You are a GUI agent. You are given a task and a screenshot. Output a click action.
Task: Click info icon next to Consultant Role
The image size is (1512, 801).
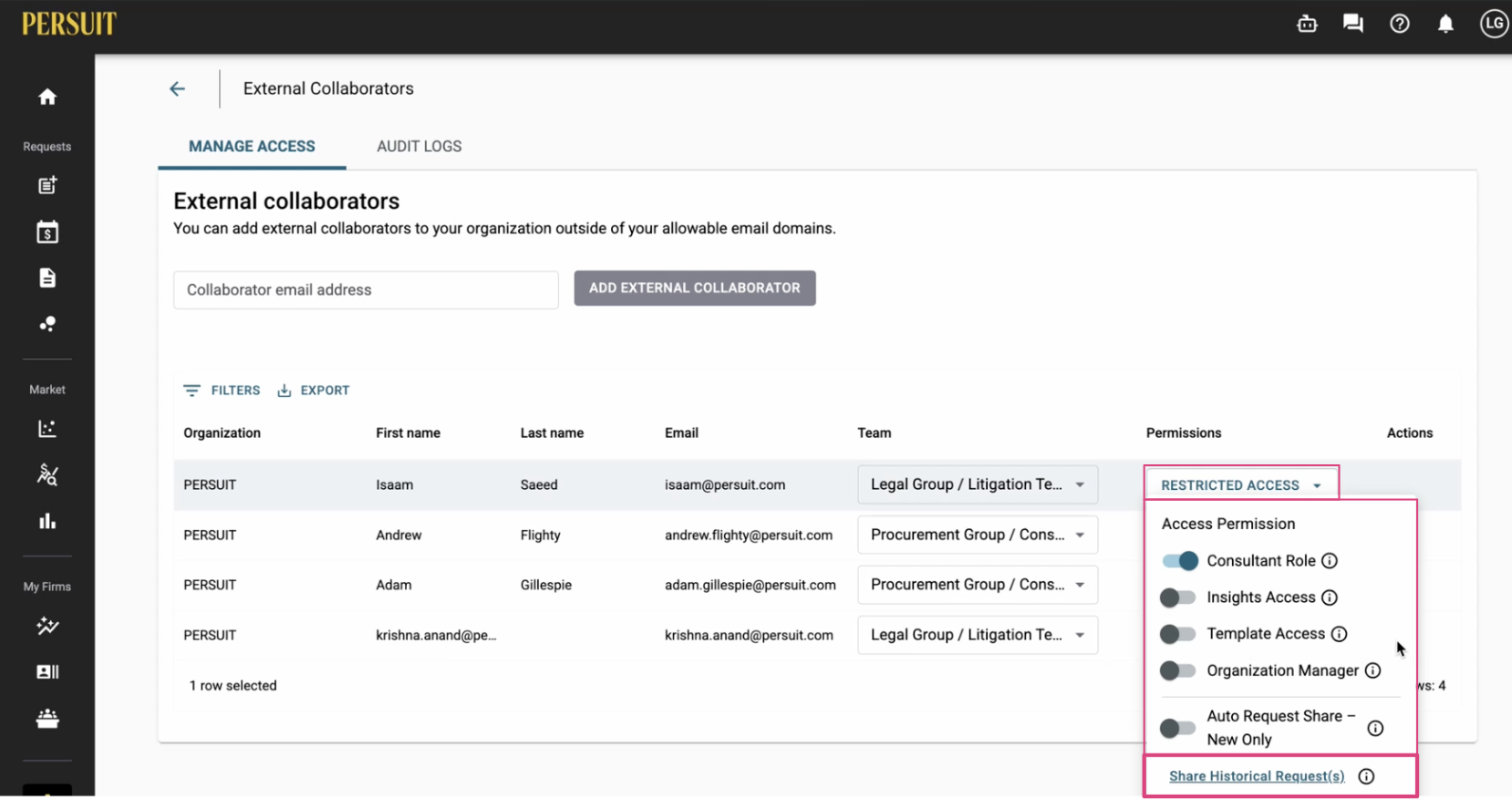click(x=1330, y=561)
